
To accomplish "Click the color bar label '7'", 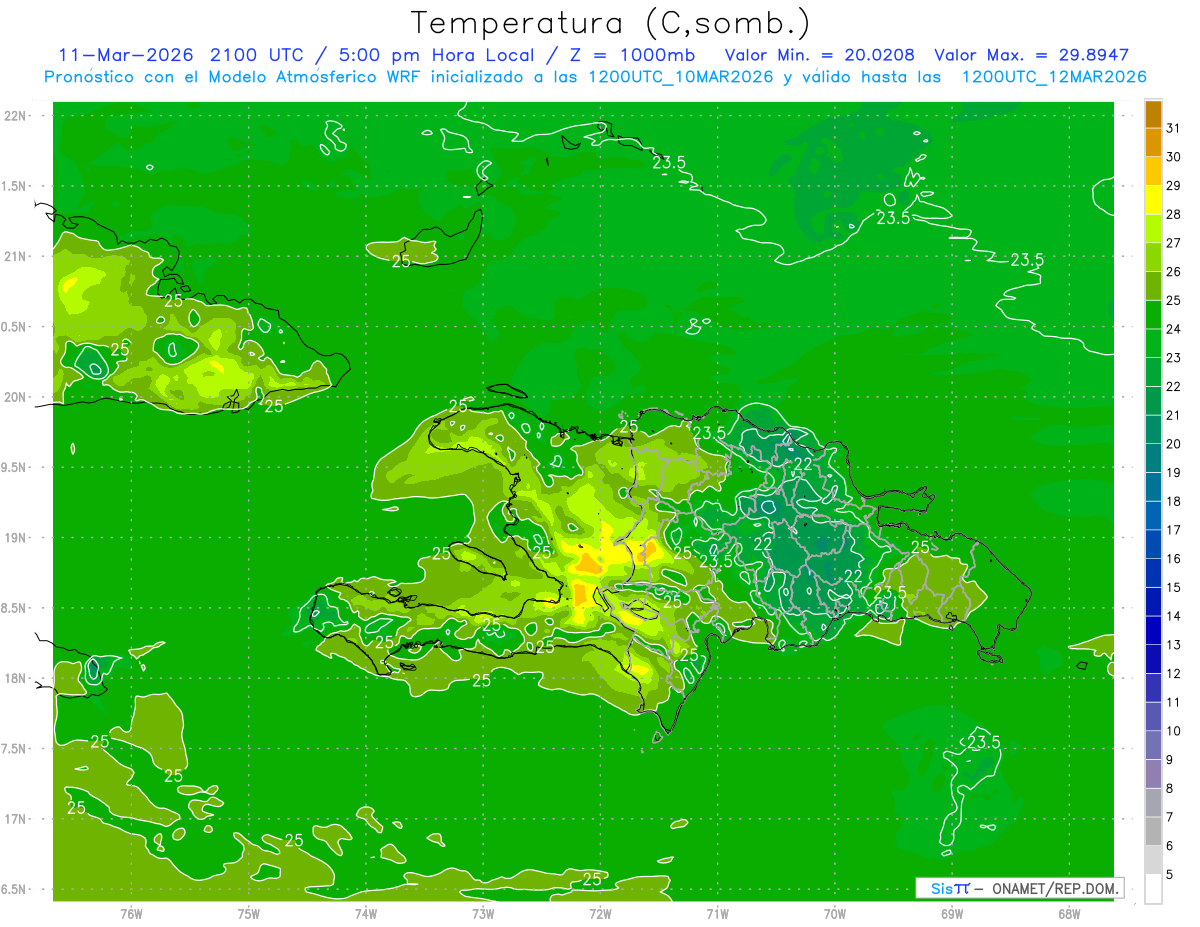I will coord(1170,817).
